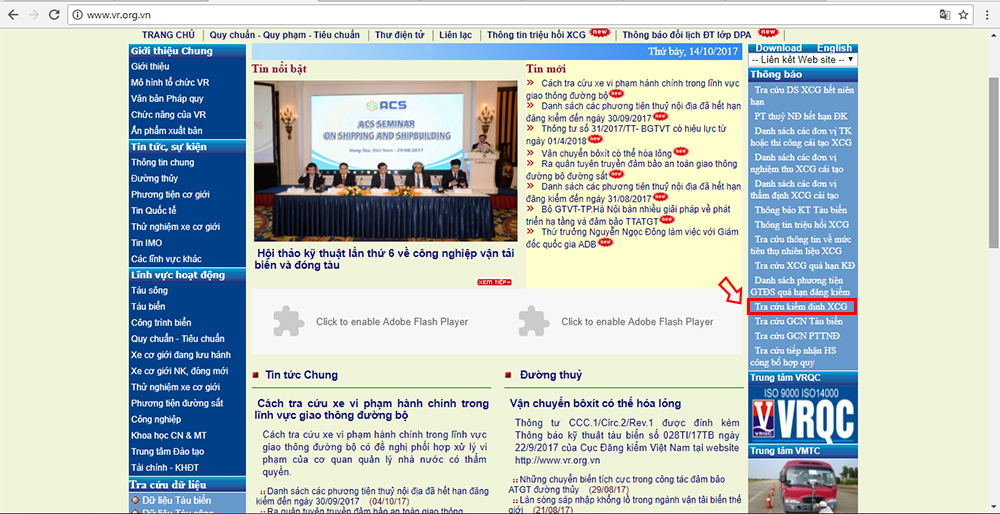This screenshot has width=1000, height=514.
Task: Open Thông tin chung sidebar link
Action: point(163,163)
